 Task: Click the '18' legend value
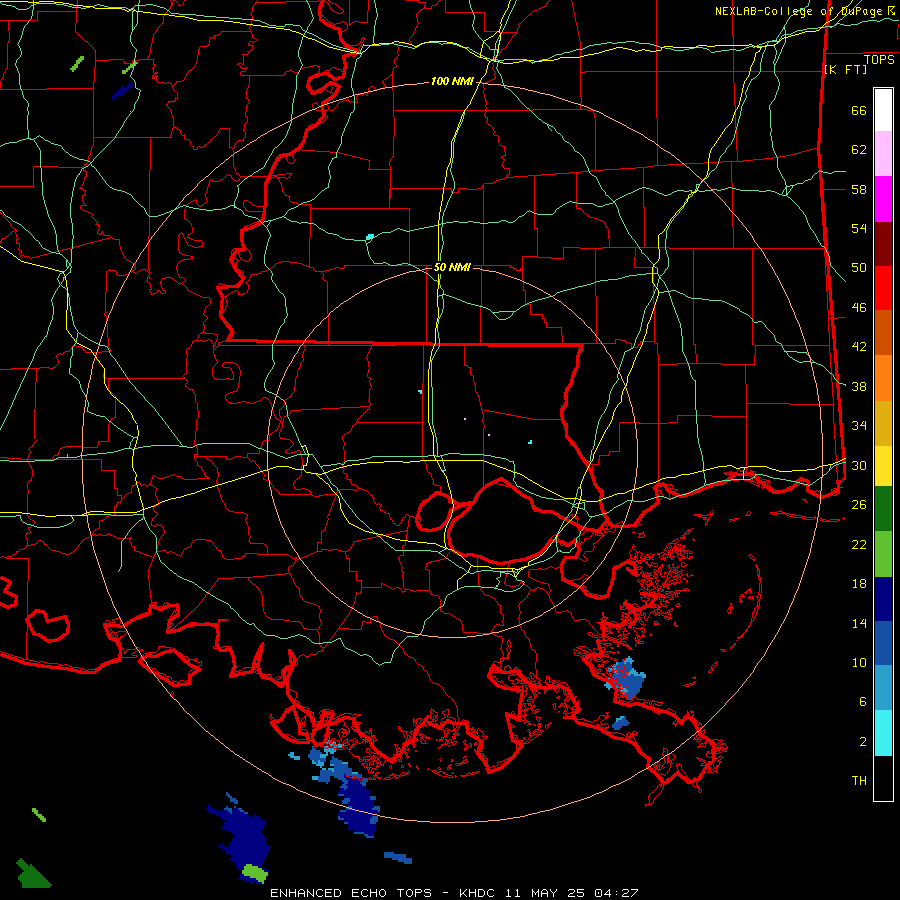pos(859,584)
